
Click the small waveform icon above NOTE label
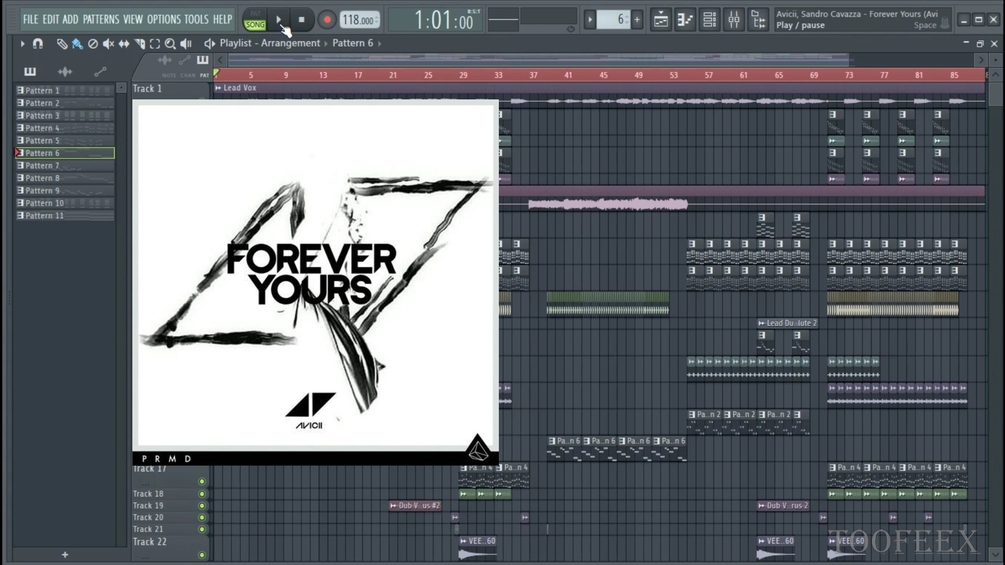[165, 60]
